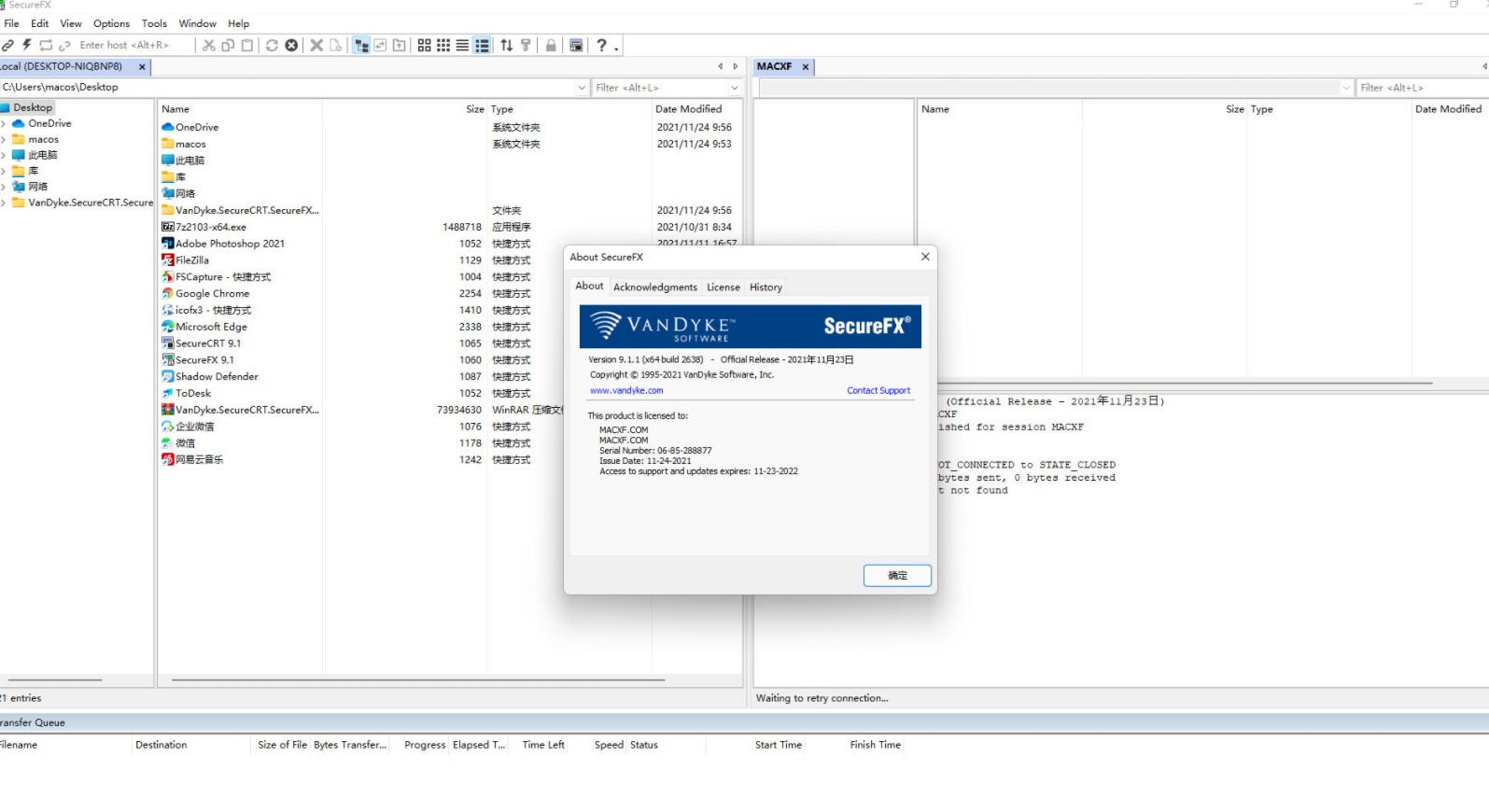Switch to the Acknowledgments tab
Viewport: 1489px width, 812px height.
[x=655, y=287]
